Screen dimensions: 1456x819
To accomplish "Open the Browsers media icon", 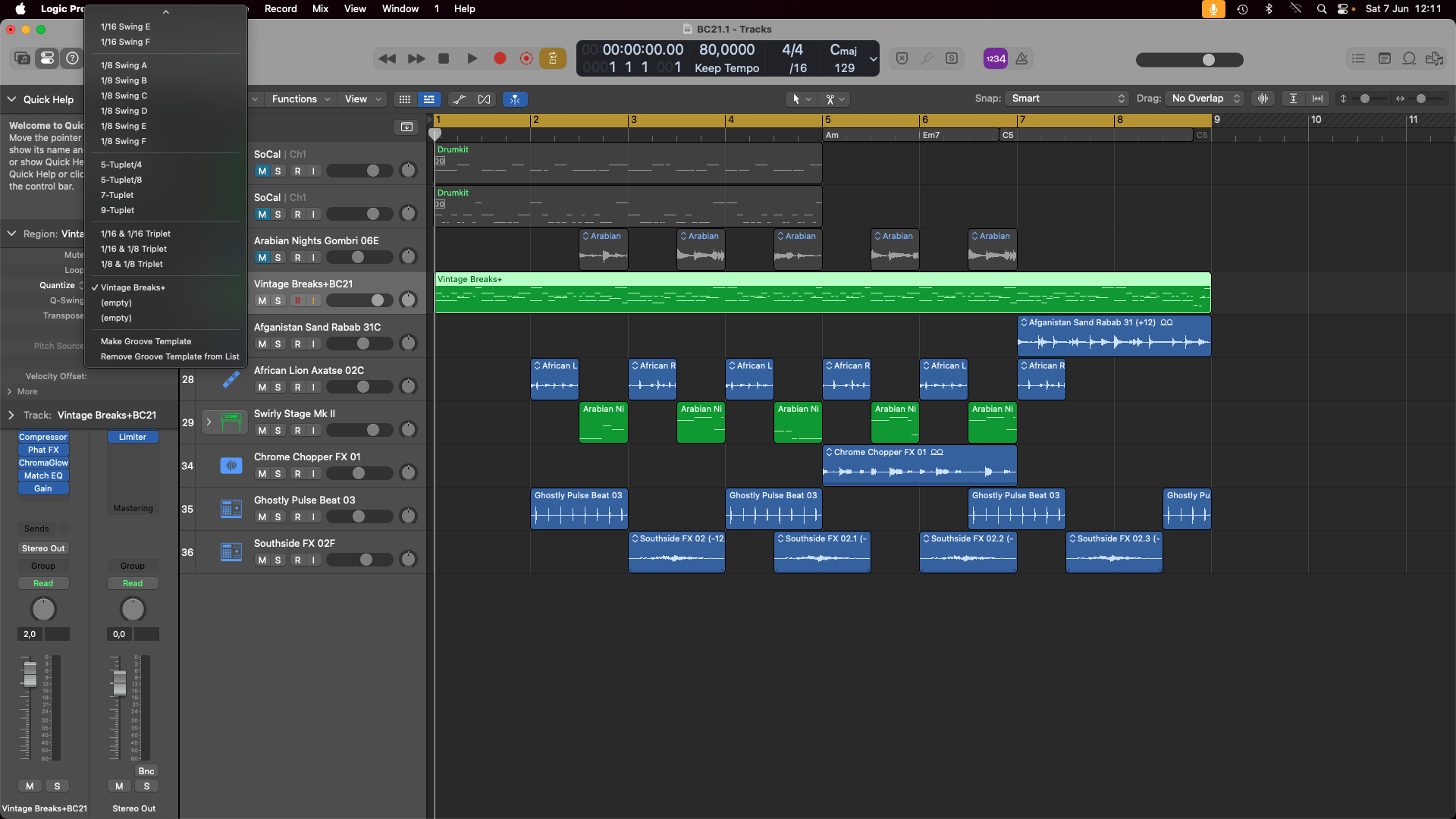I will pos(1434,58).
